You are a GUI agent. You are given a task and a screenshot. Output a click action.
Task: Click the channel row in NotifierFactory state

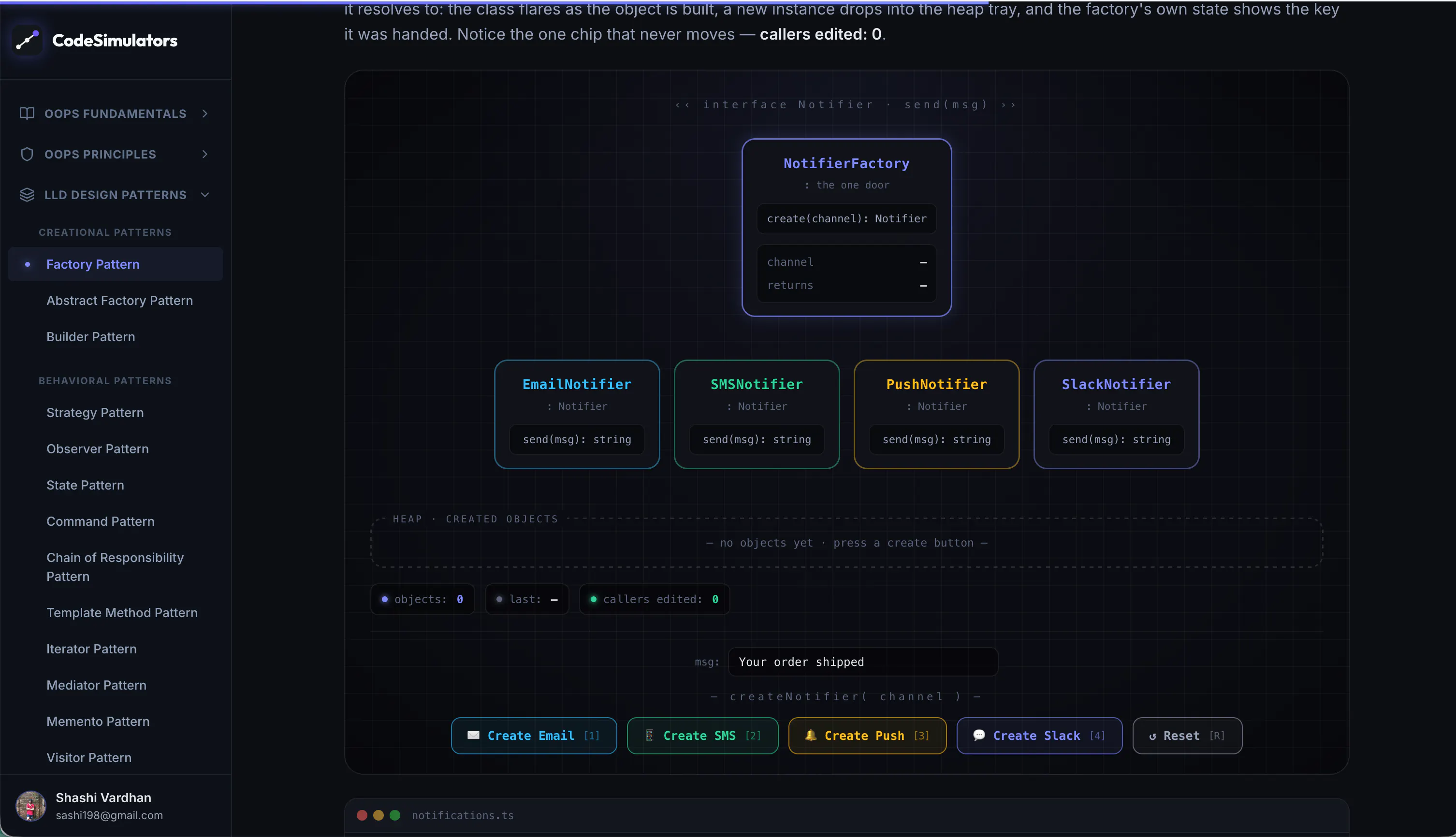[x=846, y=261]
